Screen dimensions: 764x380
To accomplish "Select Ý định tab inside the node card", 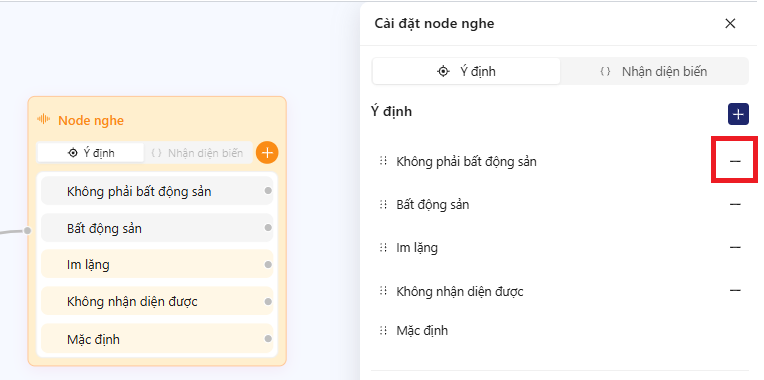I will coord(91,153).
